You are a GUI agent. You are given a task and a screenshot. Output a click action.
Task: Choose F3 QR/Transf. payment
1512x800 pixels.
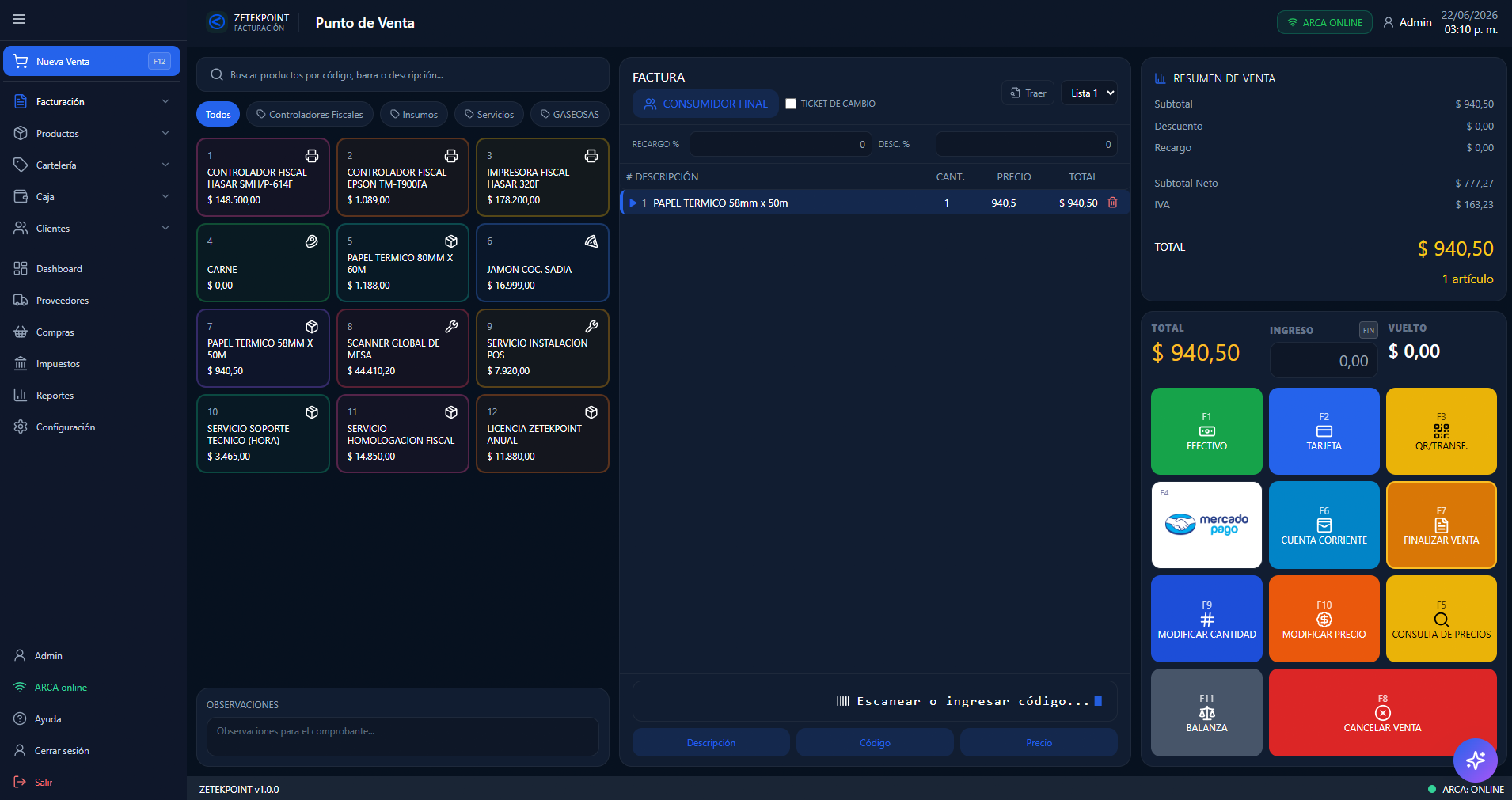click(1441, 431)
